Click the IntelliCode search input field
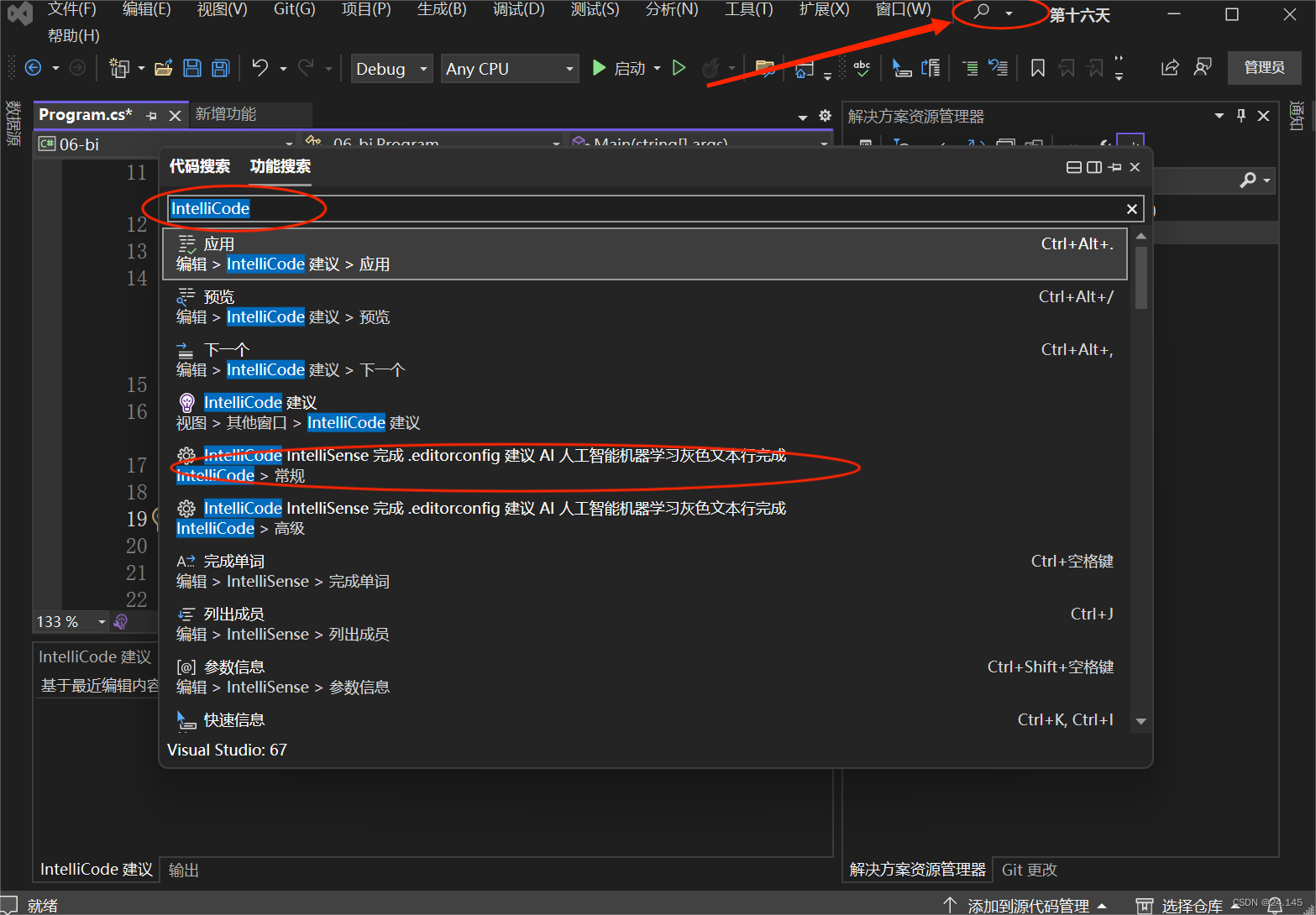This screenshot has height=915, width=1316. (655, 209)
